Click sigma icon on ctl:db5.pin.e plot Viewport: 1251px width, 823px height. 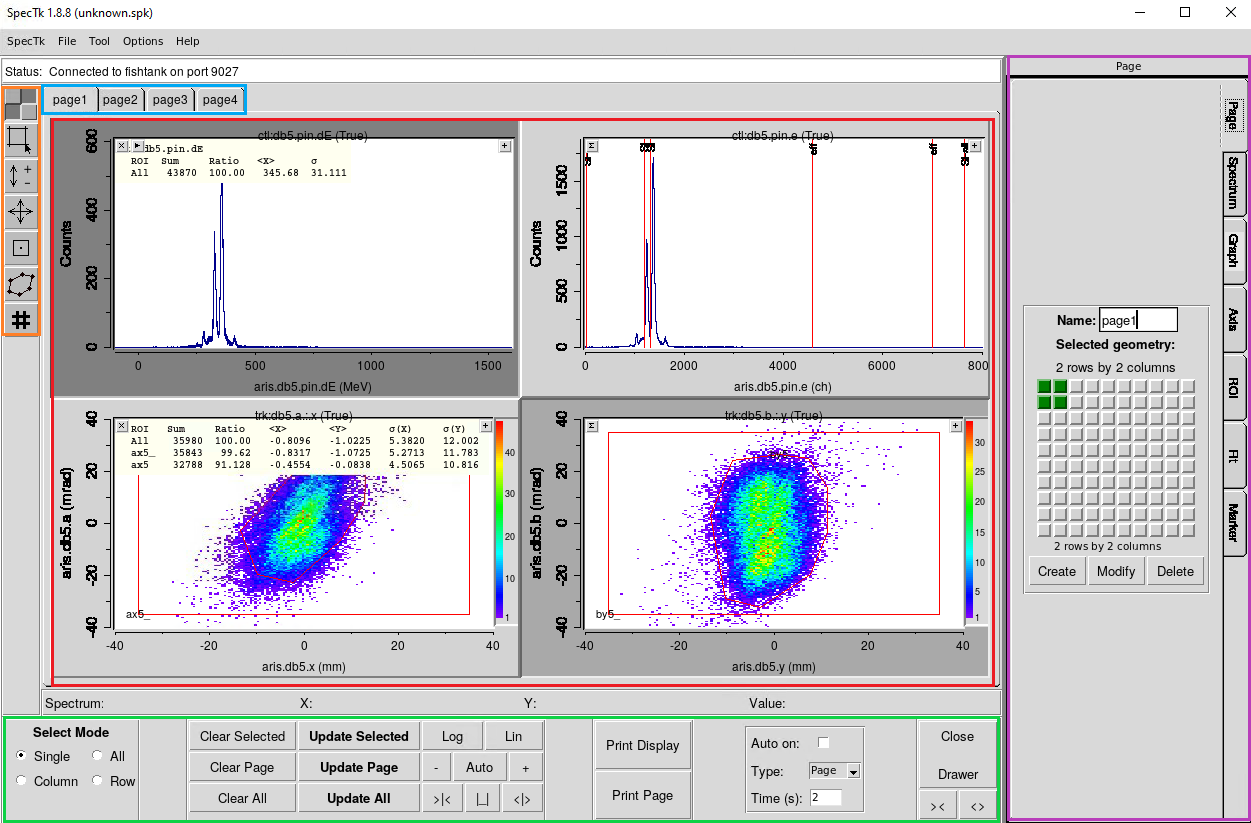point(591,146)
